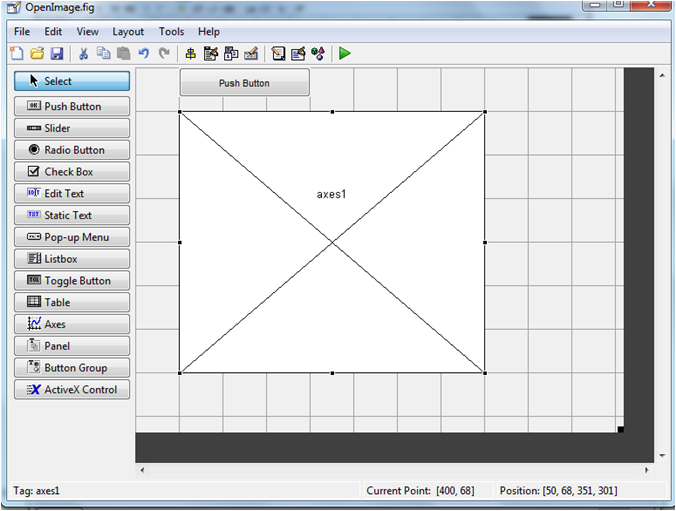Undo the last layout change
Image resolution: width=676 pixels, height=511 pixels.
click(144, 53)
